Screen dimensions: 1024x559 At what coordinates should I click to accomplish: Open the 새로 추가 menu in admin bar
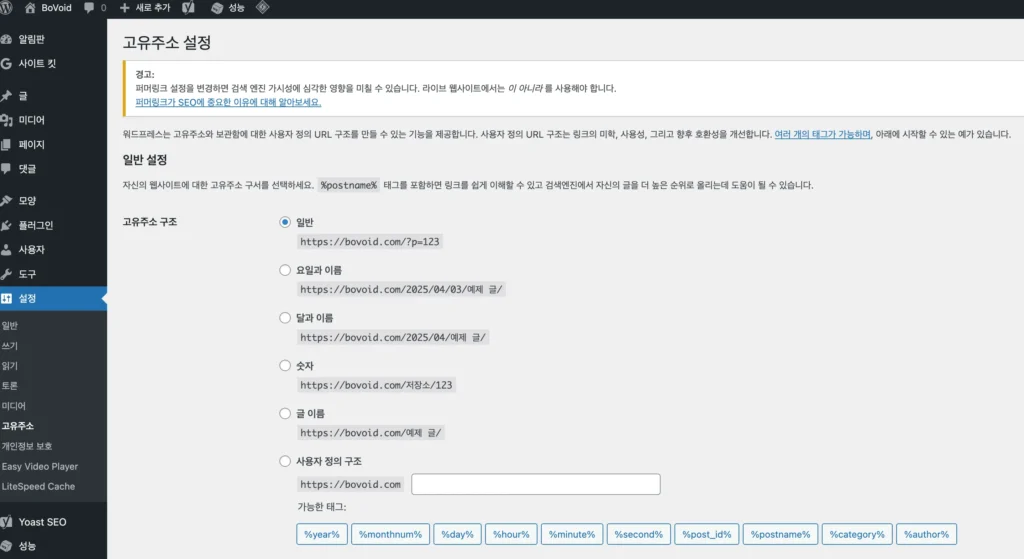pyautogui.click(x=145, y=8)
